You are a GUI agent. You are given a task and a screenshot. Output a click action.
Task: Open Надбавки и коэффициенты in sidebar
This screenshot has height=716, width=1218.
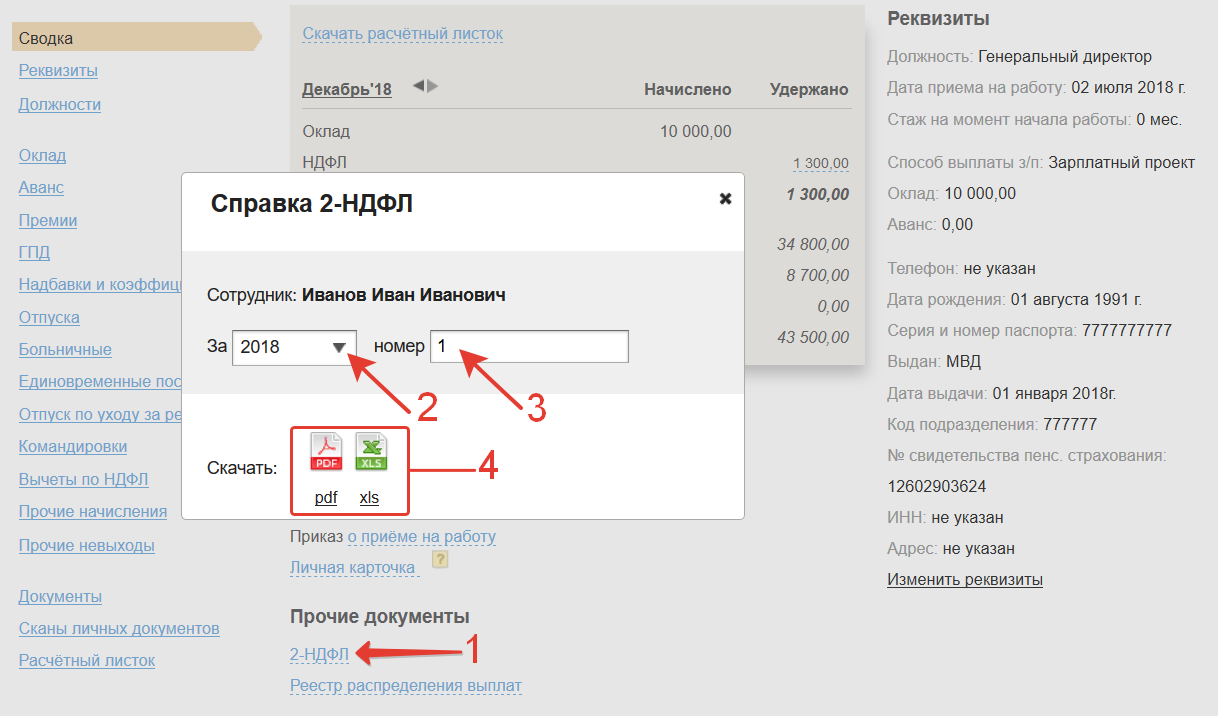coord(99,284)
